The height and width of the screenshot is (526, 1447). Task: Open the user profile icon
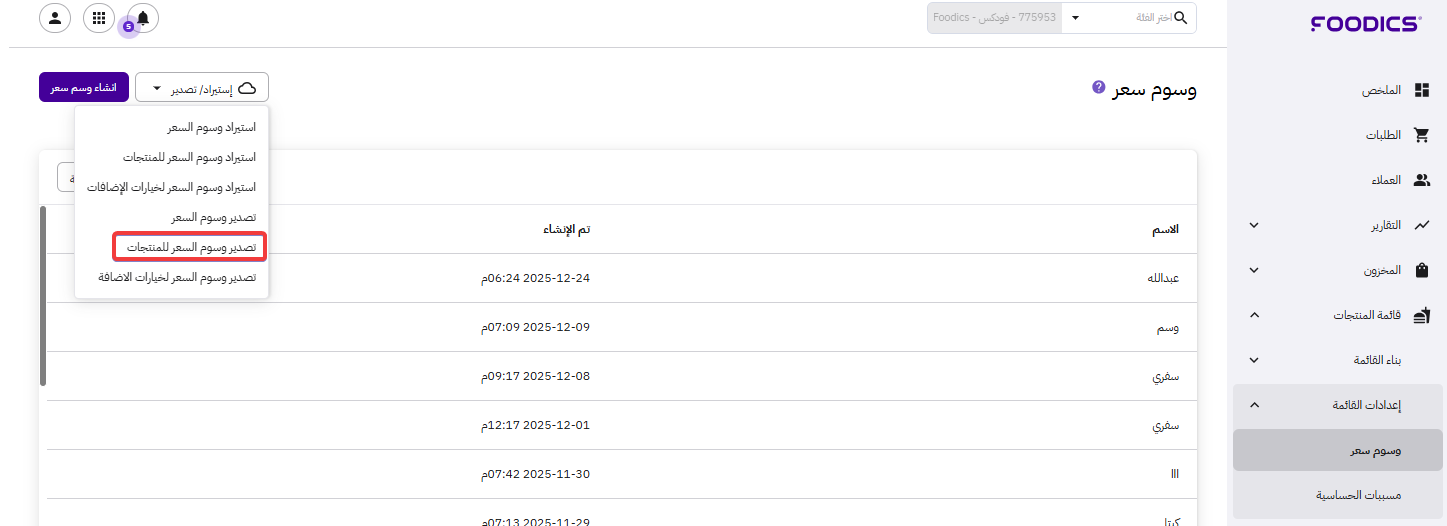coord(54,18)
